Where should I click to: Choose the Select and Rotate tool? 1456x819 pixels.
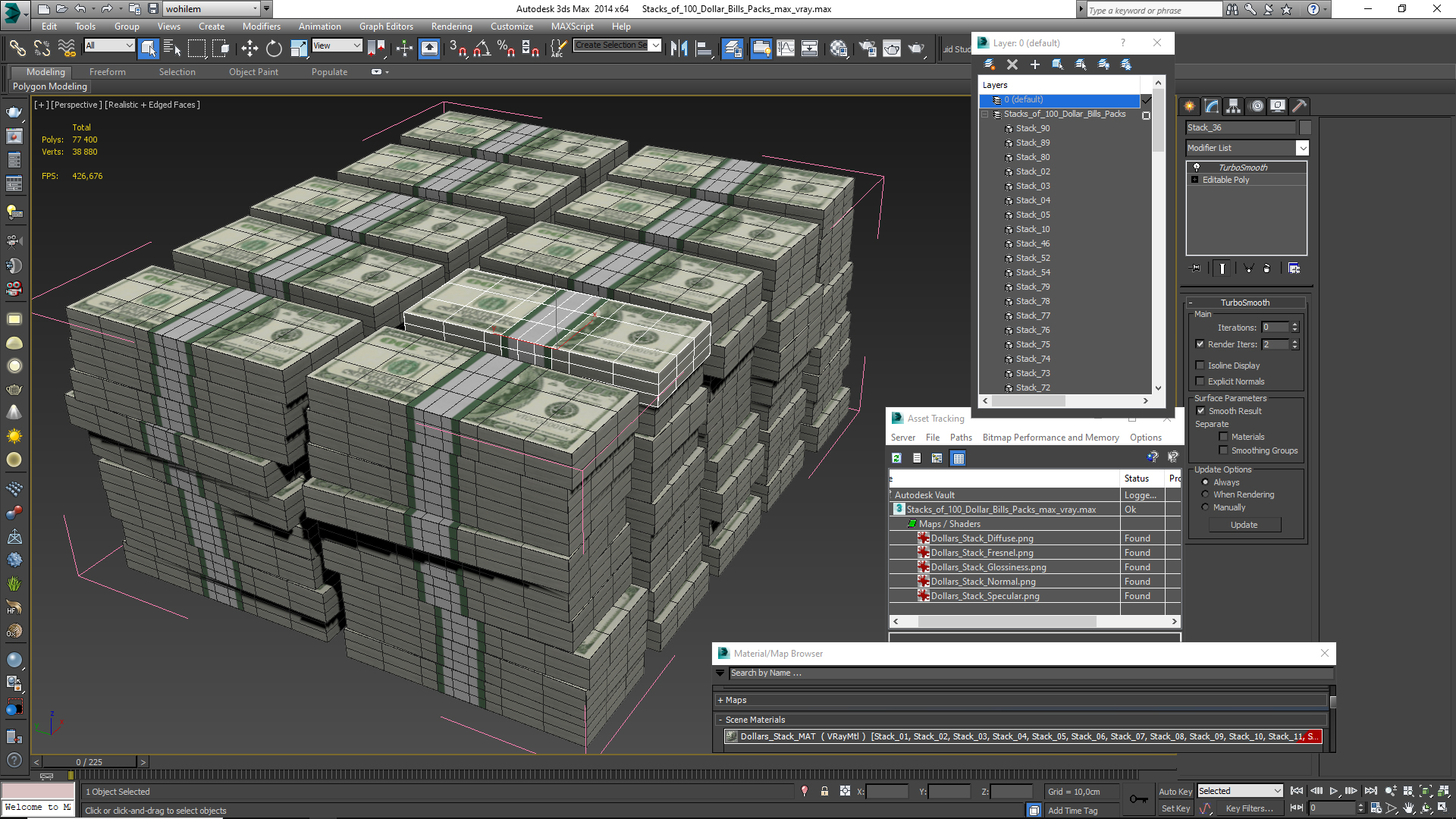(274, 49)
